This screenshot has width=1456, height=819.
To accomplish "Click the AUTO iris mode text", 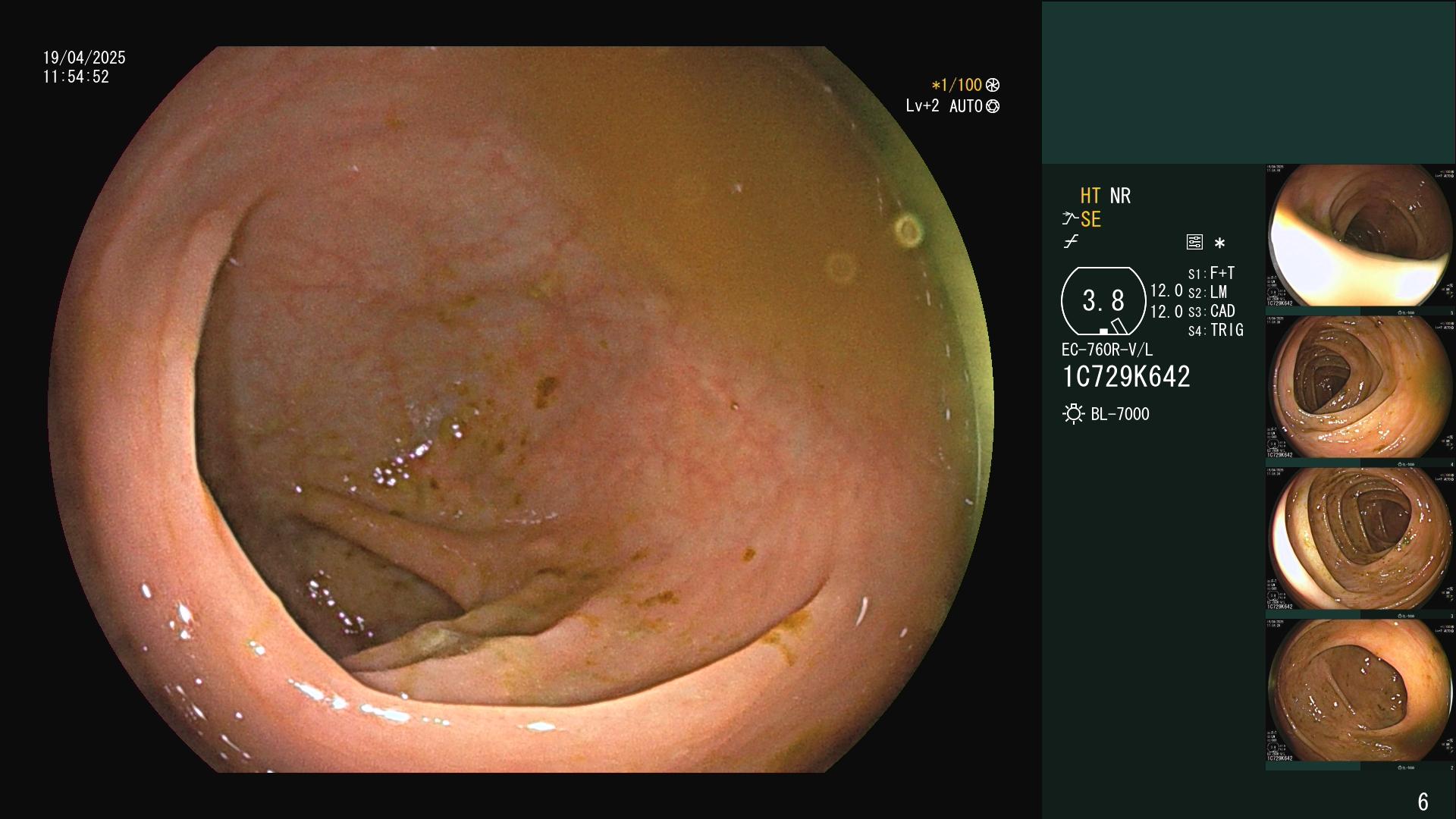I will pos(966,106).
